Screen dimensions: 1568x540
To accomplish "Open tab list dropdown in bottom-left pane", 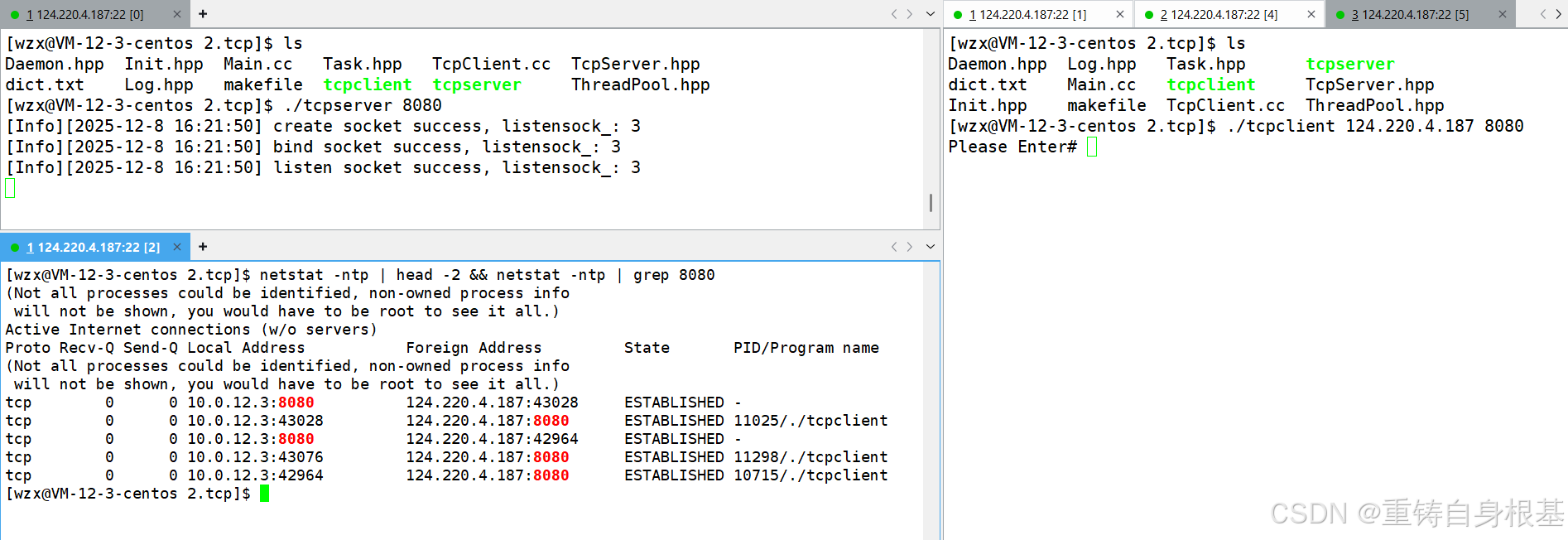I will (931, 247).
